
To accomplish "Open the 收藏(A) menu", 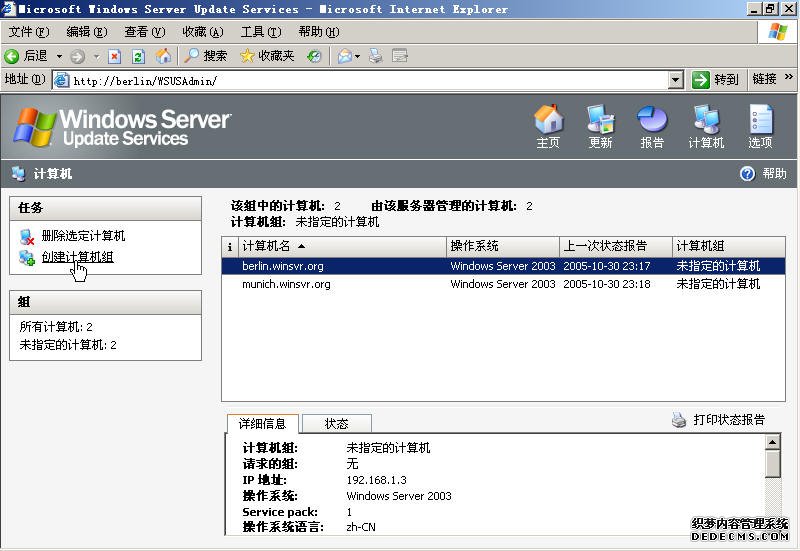I will 203,32.
